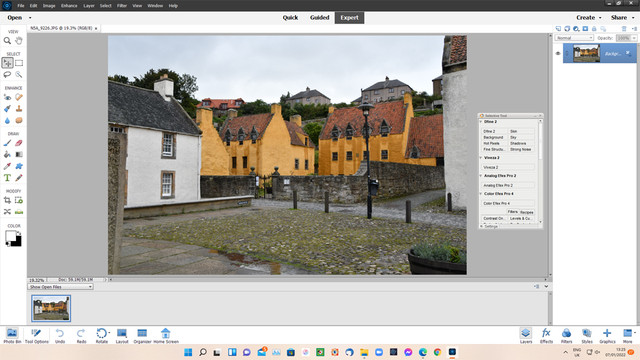Toggle the Layers panel button
The height and width of the screenshot is (360, 640).
pyautogui.click(x=526, y=336)
